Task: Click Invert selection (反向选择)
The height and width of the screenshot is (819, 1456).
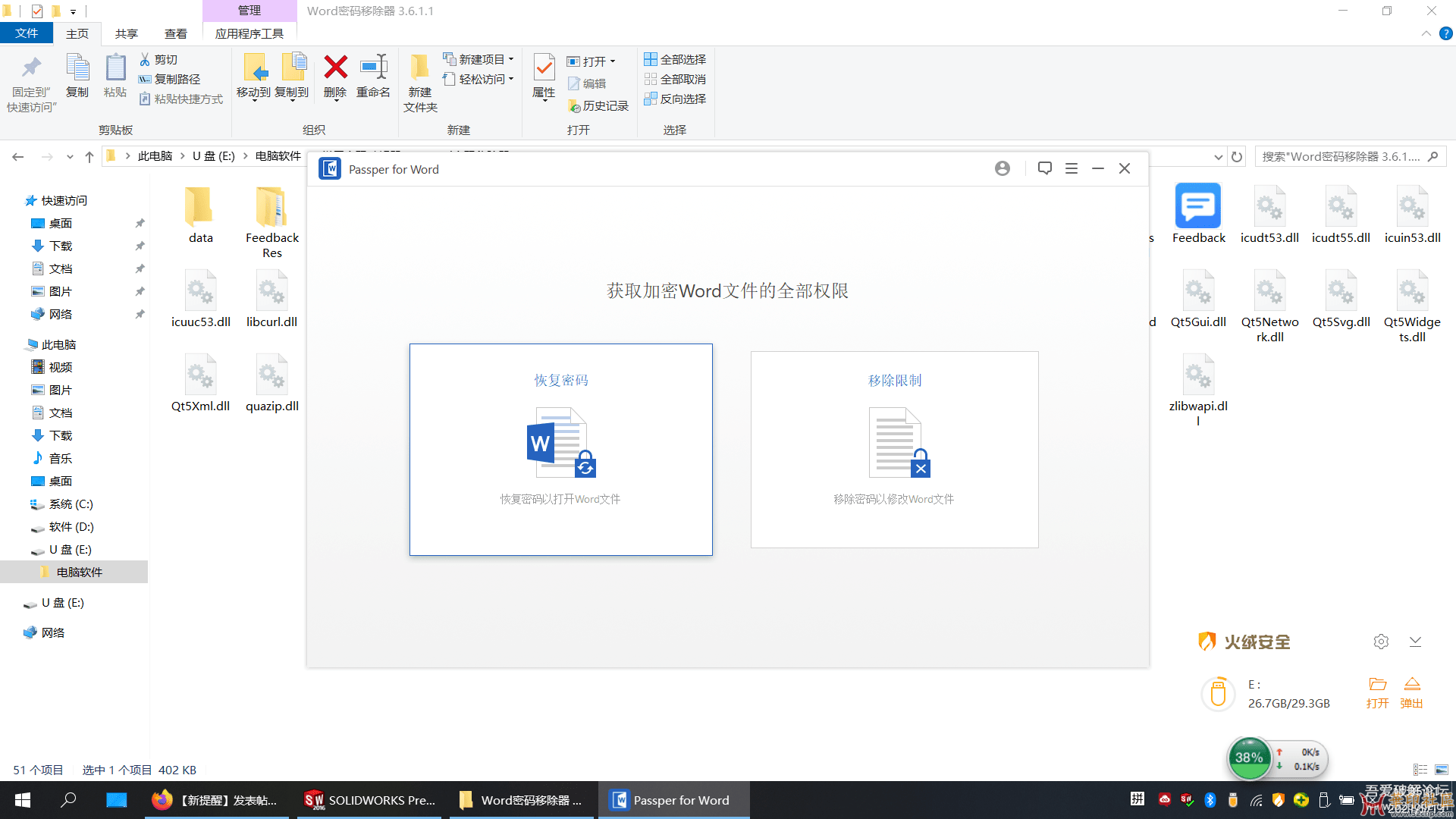Action: point(675,99)
